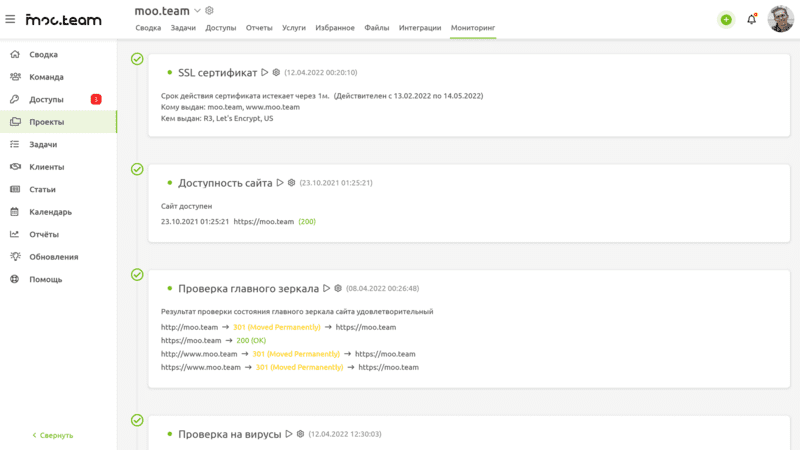800x450 pixels.
Task: Click the moo.team logo
Action: coord(64,20)
